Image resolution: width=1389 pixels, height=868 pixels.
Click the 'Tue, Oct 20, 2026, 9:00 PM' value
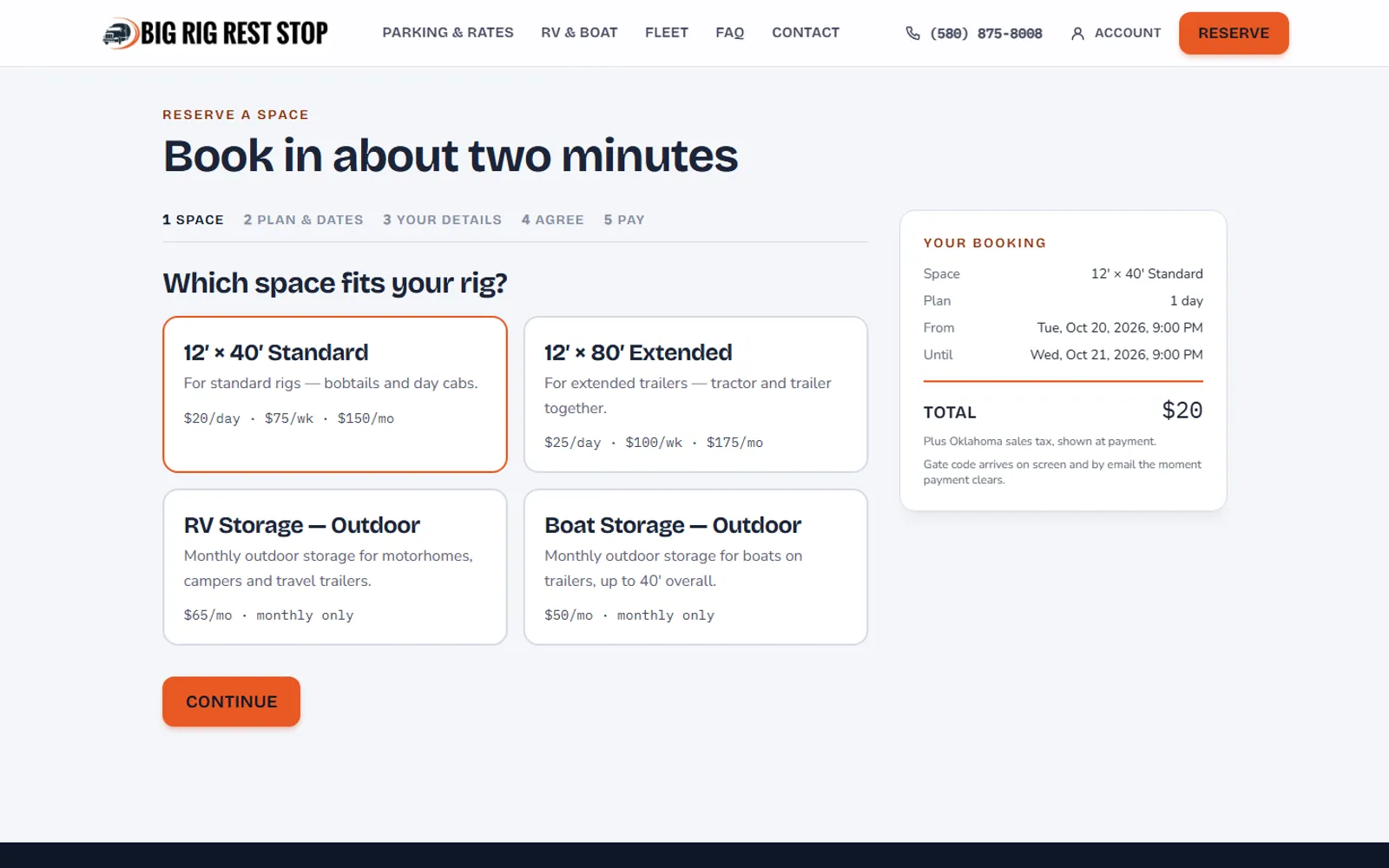(1120, 327)
